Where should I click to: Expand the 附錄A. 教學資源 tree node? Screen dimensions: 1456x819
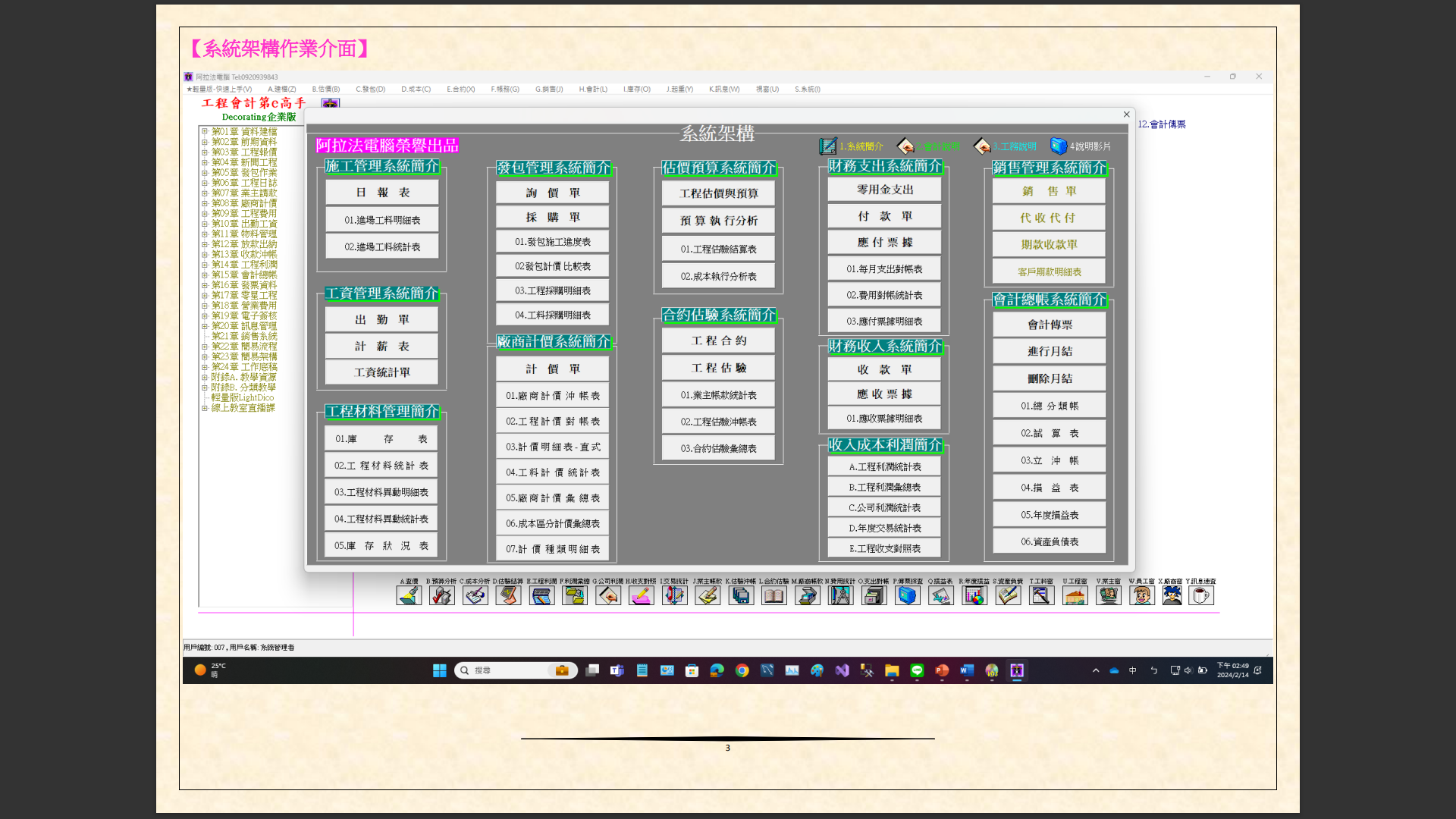[x=204, y=377]
